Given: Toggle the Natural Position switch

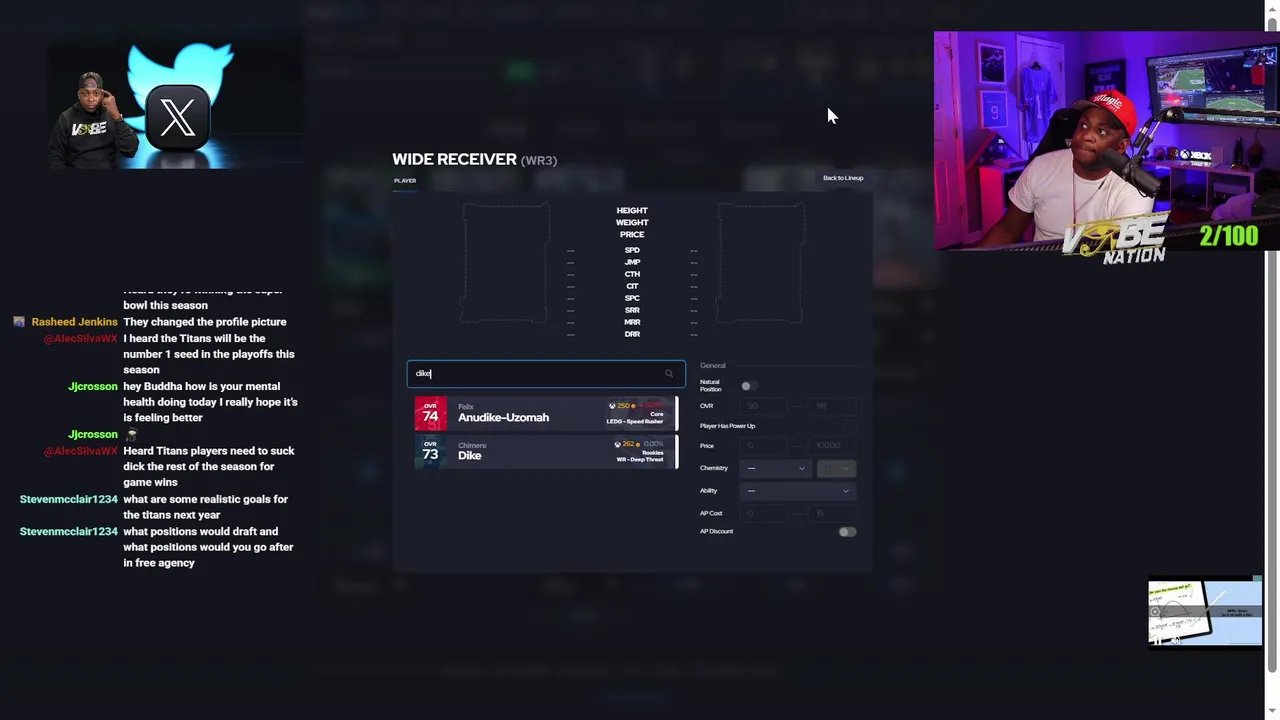Looking at the screenshot, I should click(x=749, y=386).
